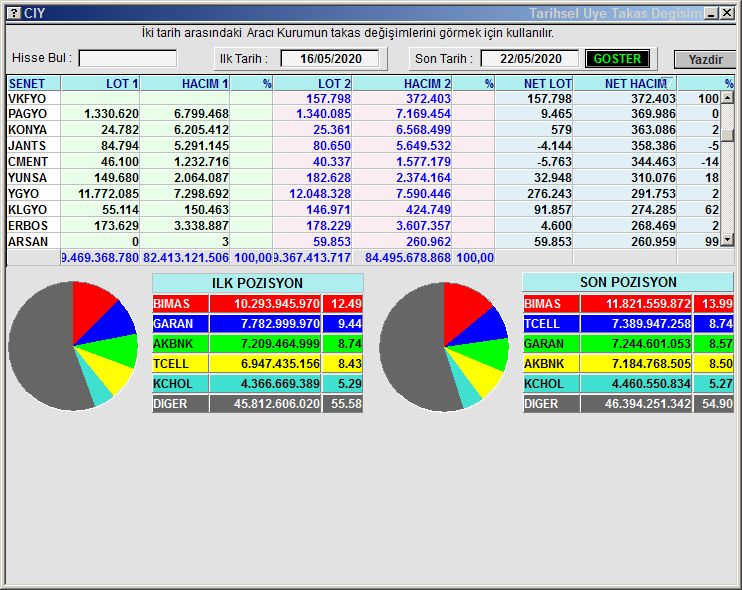Click HACIM 1 value 6.799.468
The width and height of the screenshot is (742, 590).
pos(201,114)
